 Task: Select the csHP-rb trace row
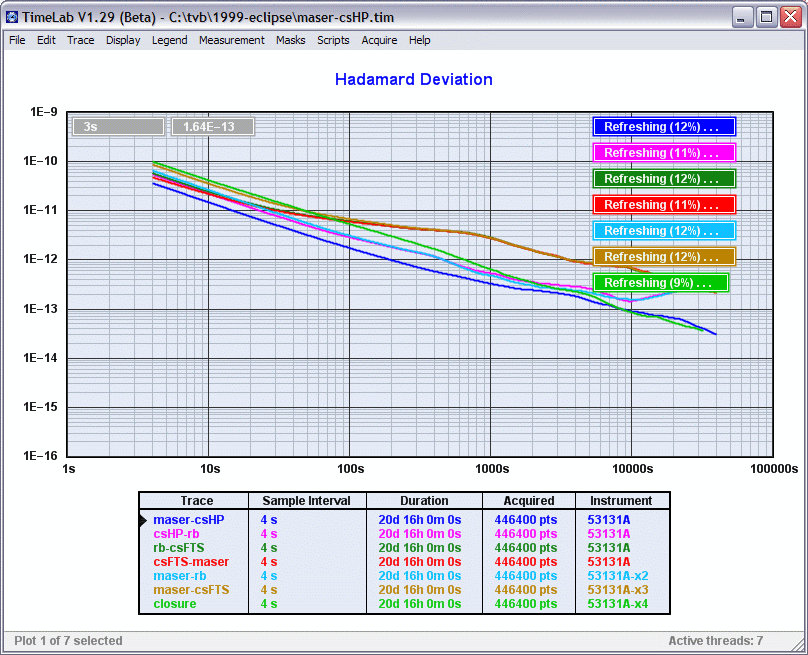coord(404,534)
